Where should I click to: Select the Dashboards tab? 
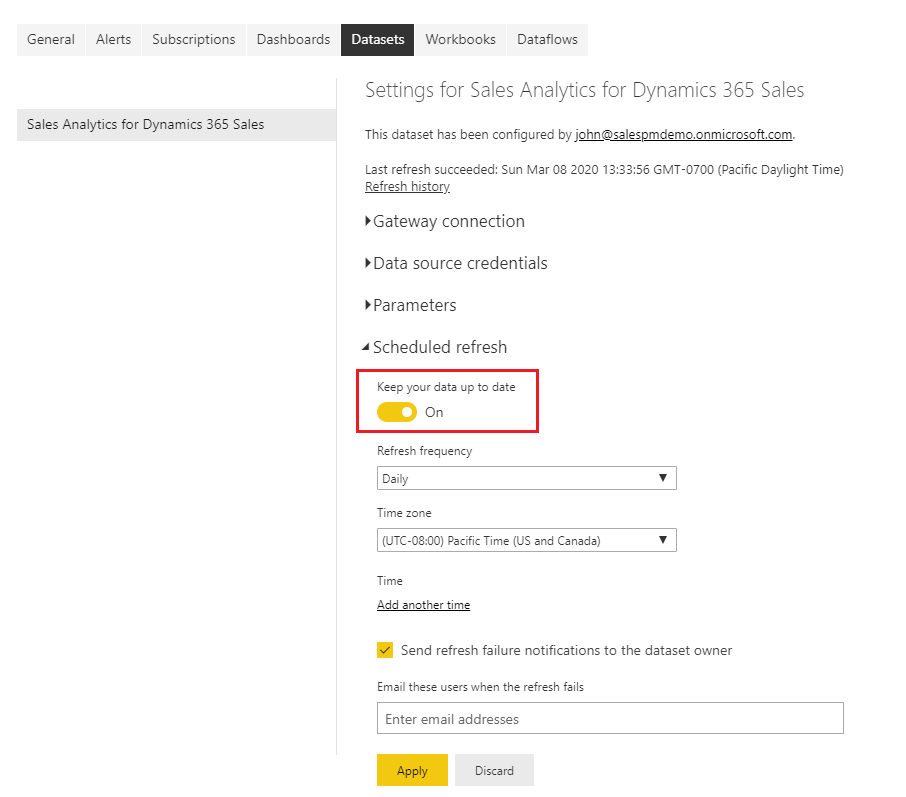click(293, 39)
